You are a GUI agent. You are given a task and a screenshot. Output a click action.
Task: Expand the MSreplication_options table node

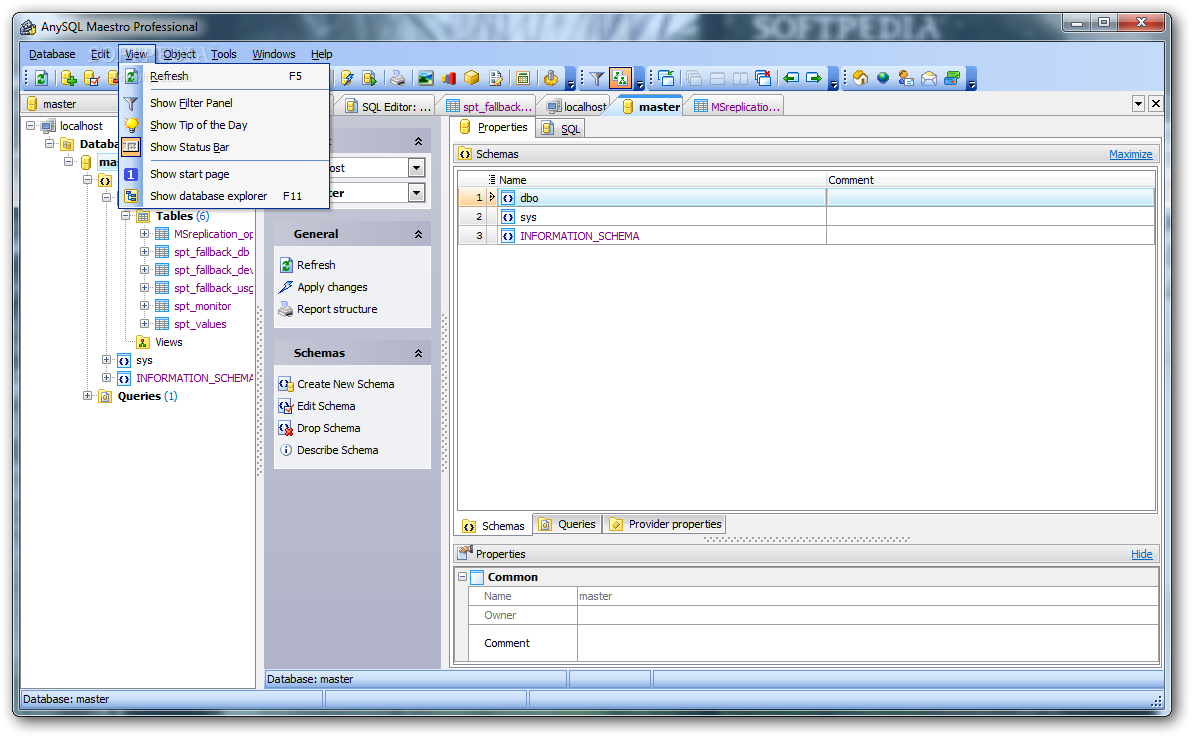pos(144,234)
